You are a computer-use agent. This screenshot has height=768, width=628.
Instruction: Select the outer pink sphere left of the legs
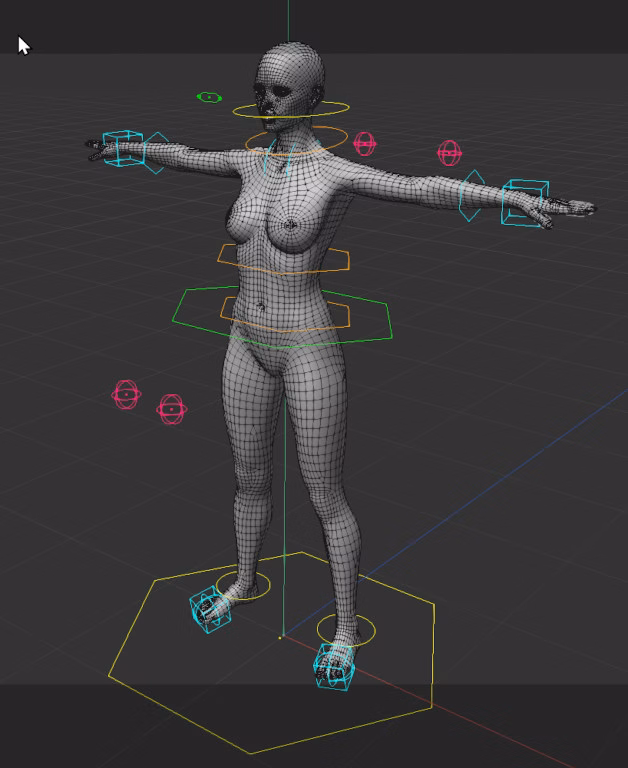pyautogui.click(x=126, y=394)
